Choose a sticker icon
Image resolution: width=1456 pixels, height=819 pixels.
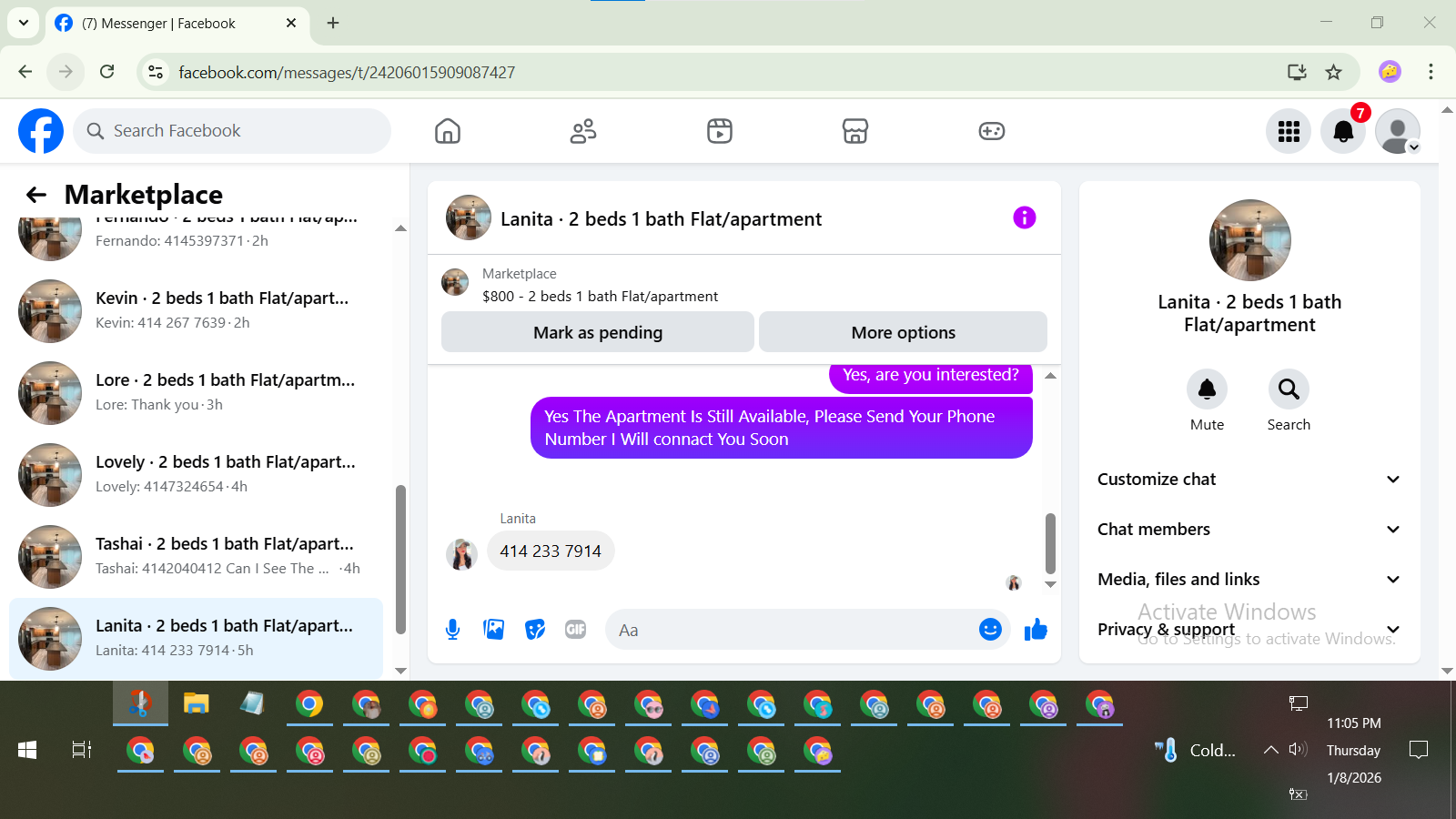pyautogui.click(x=535, y=630)
